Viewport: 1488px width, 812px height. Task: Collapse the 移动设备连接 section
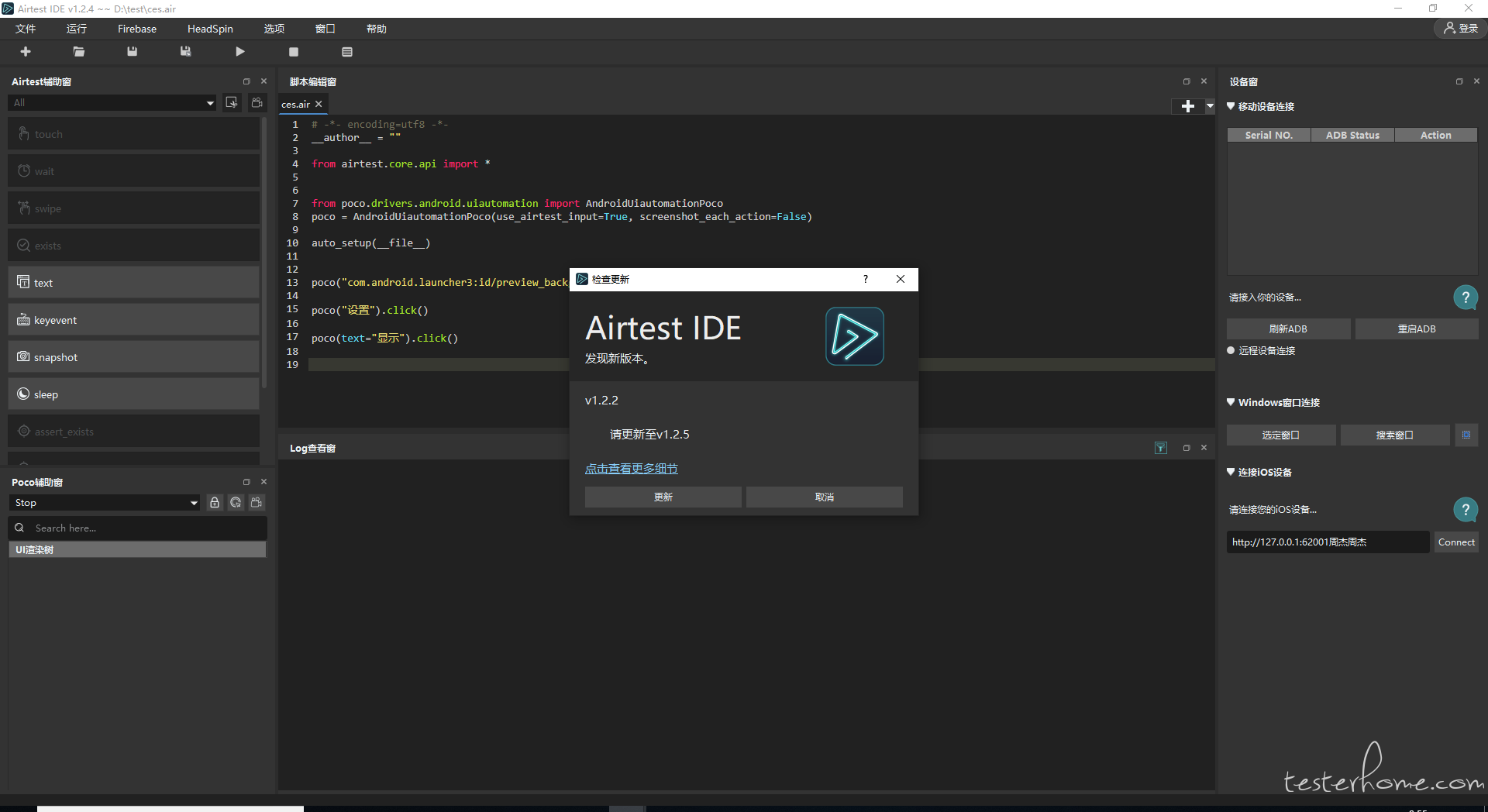point(1231,106)
